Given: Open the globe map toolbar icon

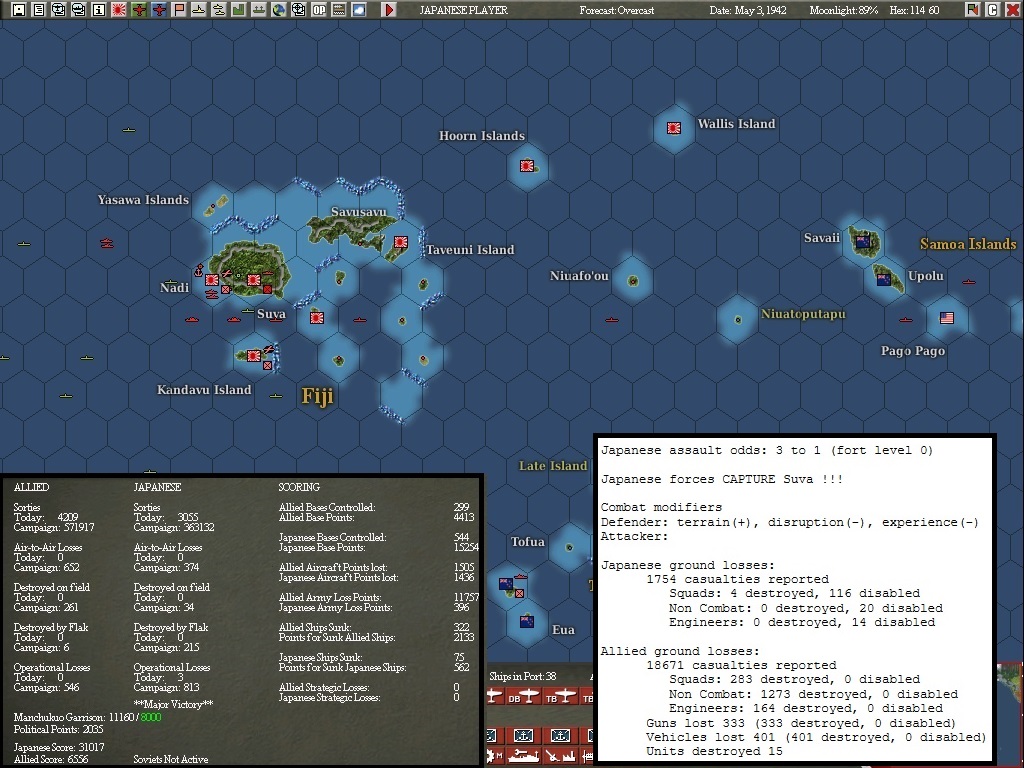Looking at the screenshot, I should coord(278,10).
